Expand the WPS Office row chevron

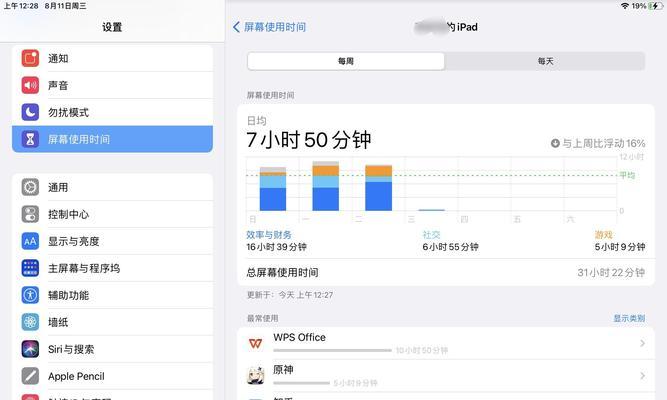coord(642,343)
